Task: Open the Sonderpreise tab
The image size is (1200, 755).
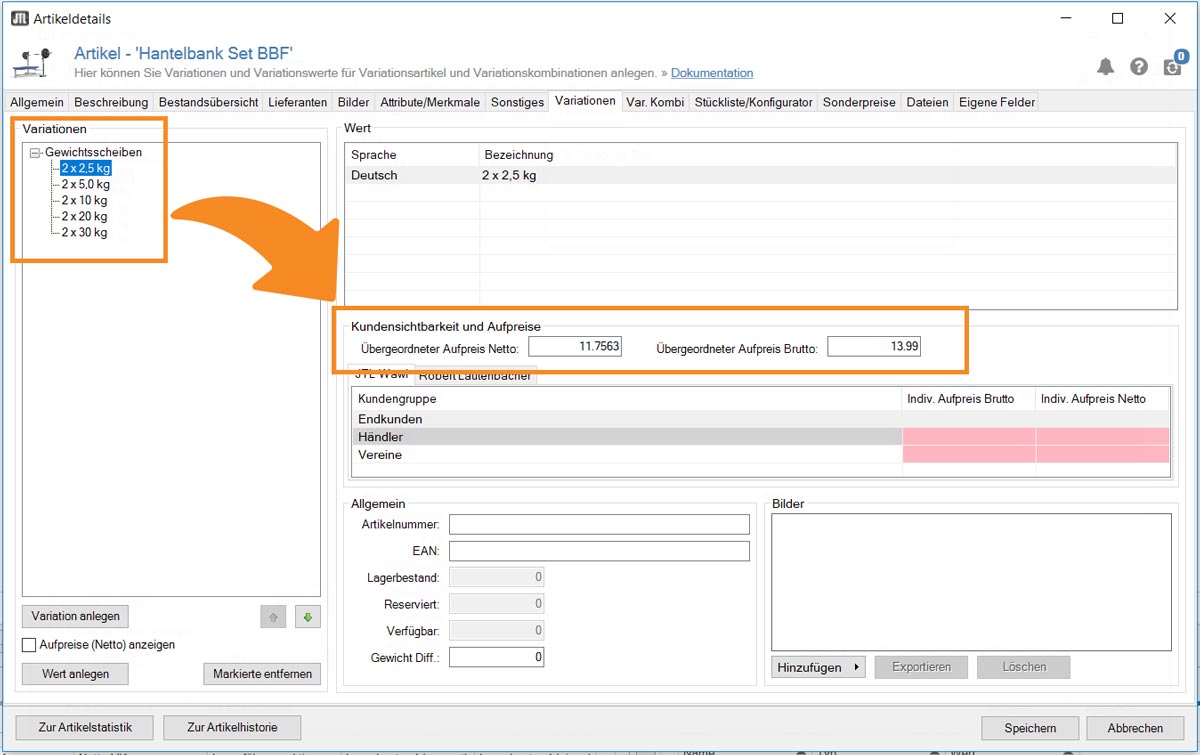Action: click(x=859, y=102)
